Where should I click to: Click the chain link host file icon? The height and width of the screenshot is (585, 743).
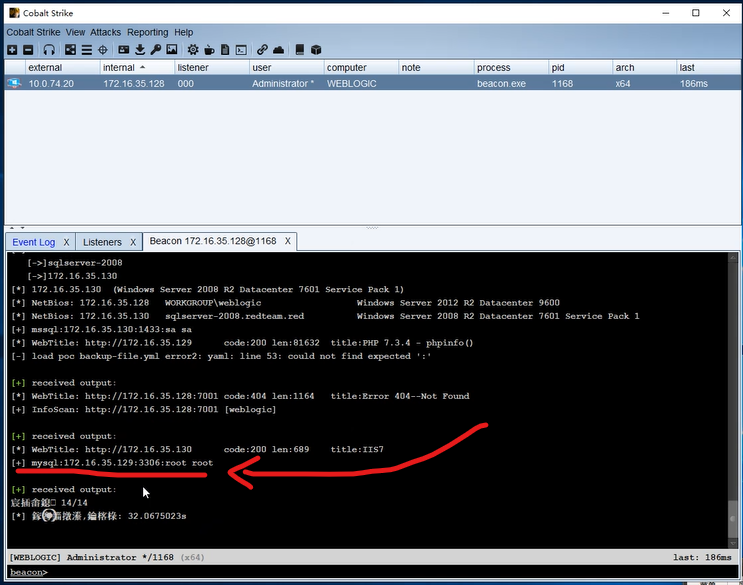point(262,50)
